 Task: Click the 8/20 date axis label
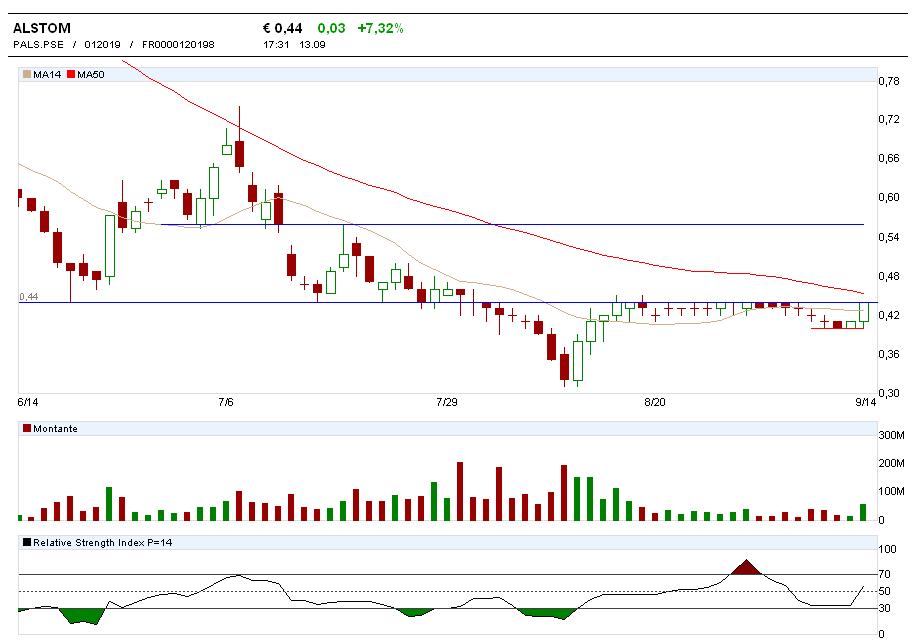(x=655, y=402)
